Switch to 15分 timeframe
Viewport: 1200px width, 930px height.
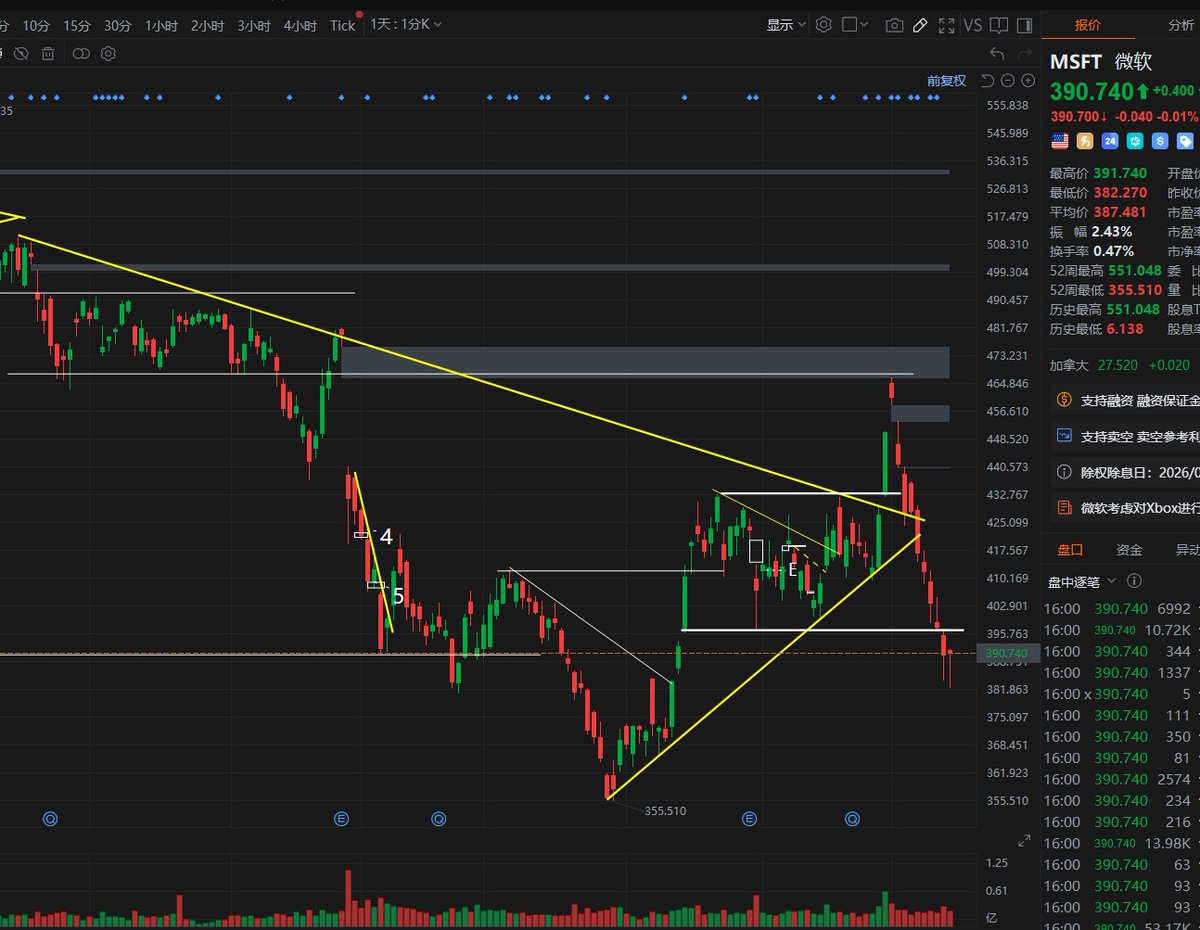point(77,26)
